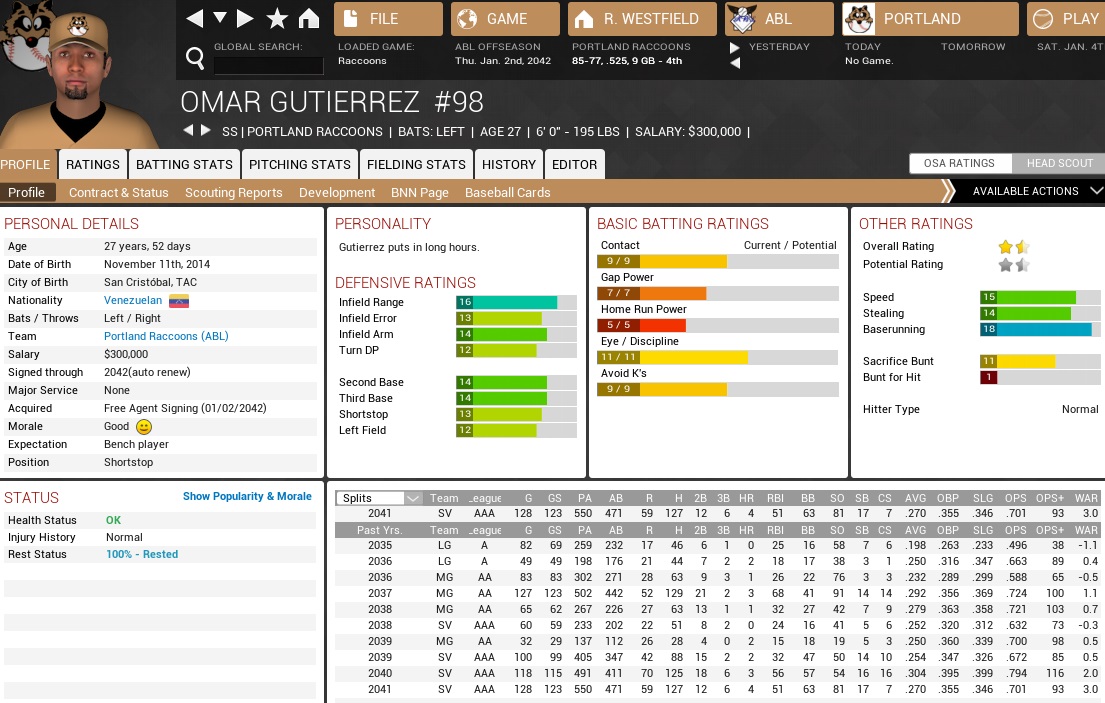
Task: Select the 2040 SV AAA stats row
Action: [x=717, y=673]
